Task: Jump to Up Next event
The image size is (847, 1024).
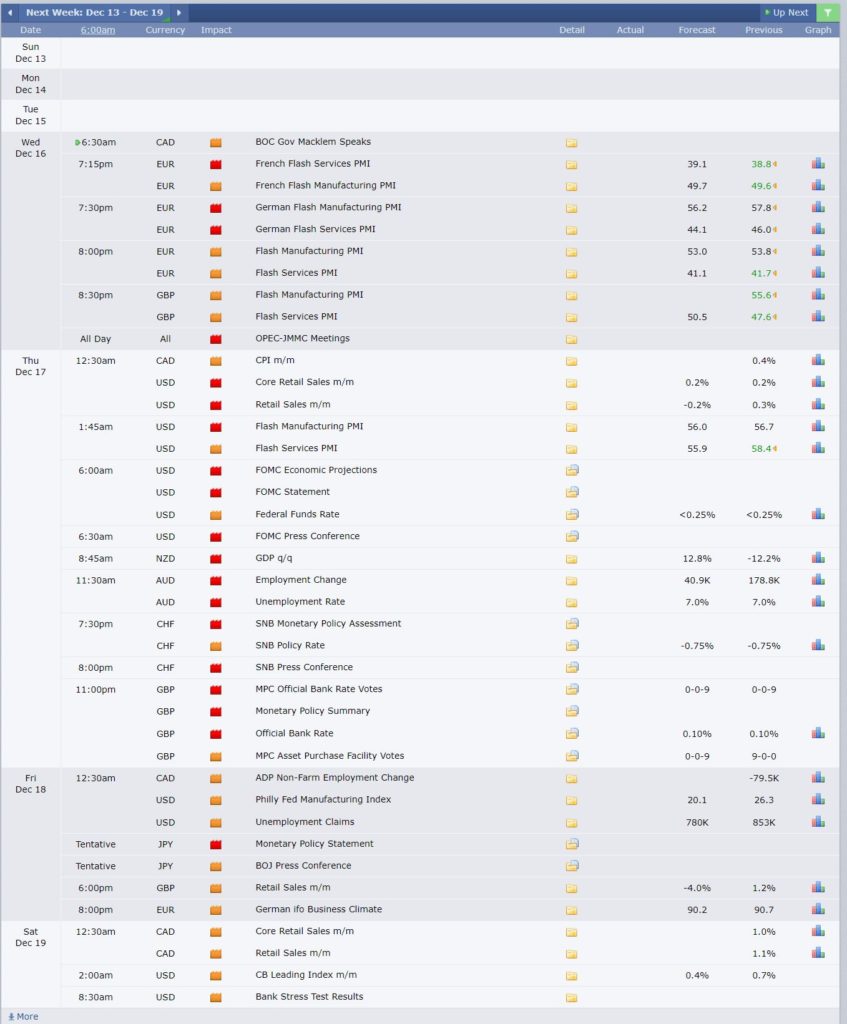Action: 787,12
